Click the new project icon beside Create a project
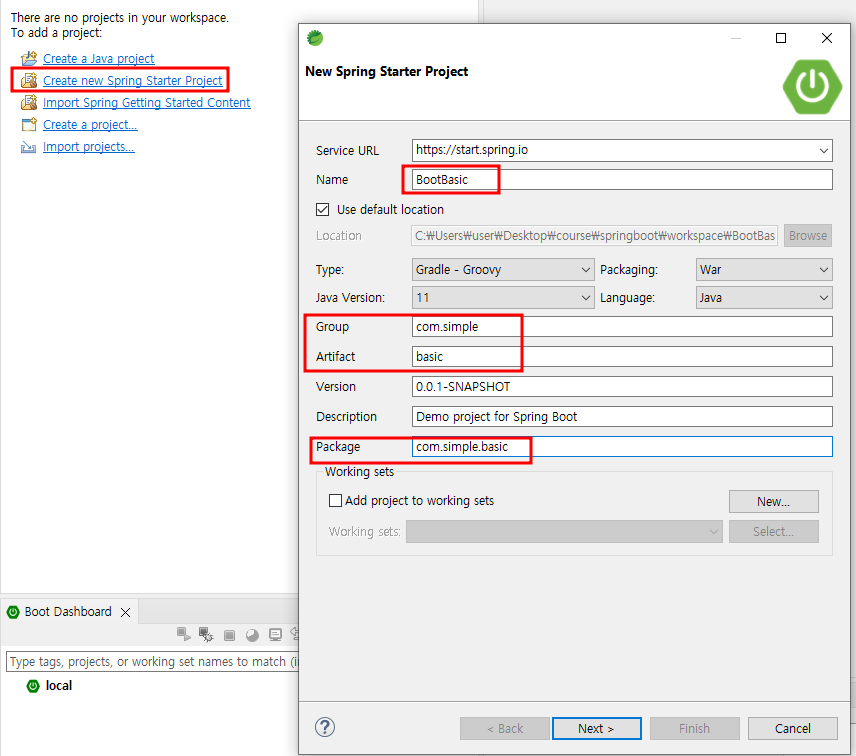Image resolution: width=856 pixels, height=756 pixels. 29,124
